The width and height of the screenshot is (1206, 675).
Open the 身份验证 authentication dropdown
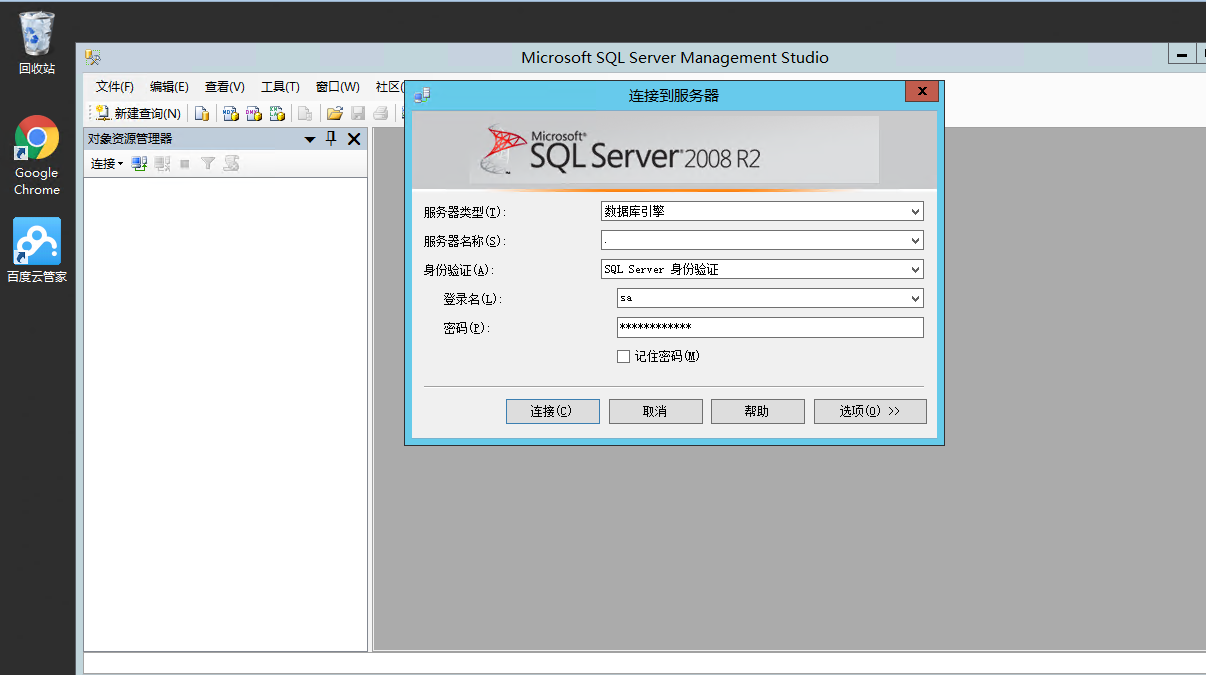pyautogui.click(x=915, y=269)
